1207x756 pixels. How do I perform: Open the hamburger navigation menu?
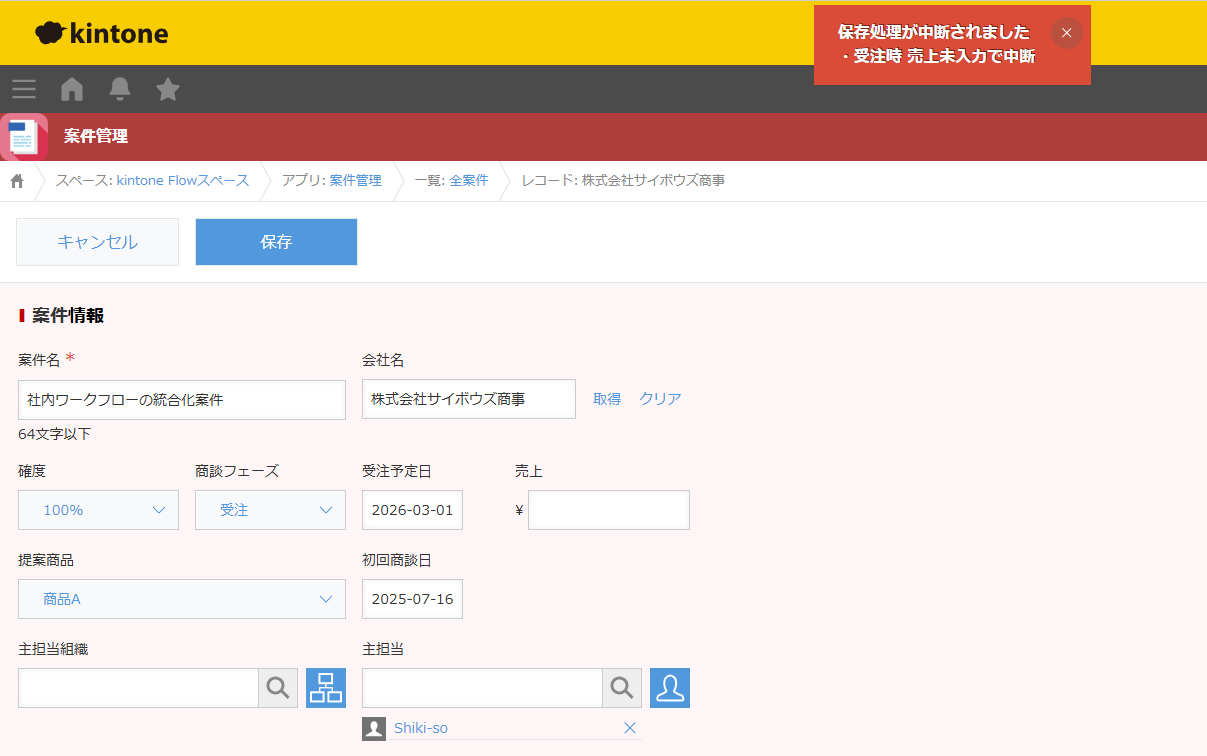23,89
